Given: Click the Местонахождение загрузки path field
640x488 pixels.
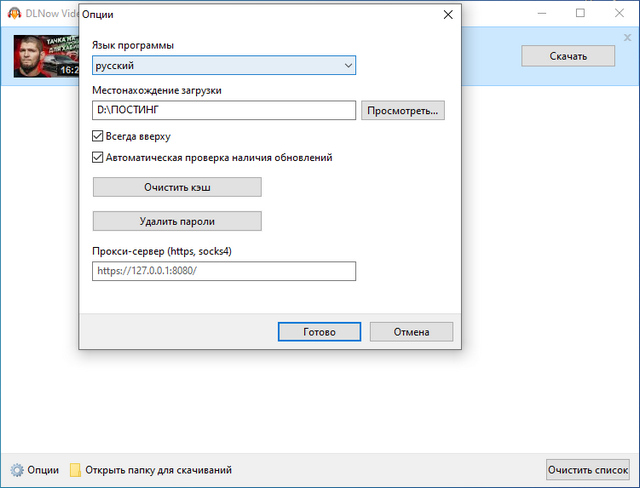Looking at the screenshot, I should [x=225, y=111].
